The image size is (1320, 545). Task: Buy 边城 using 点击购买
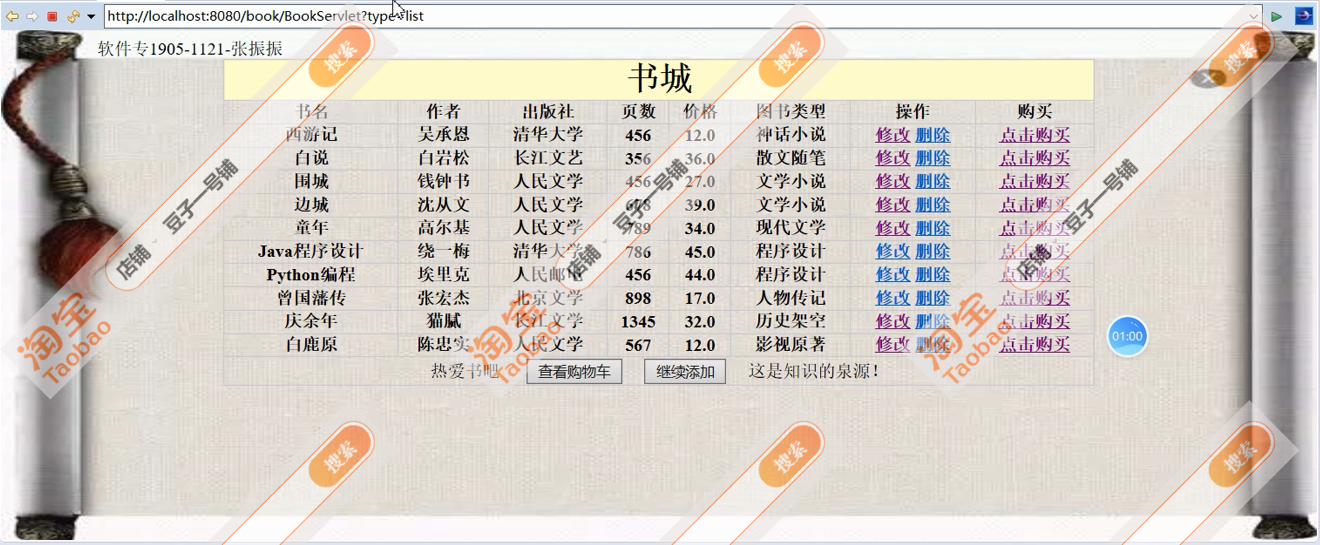pos(1034,205)
